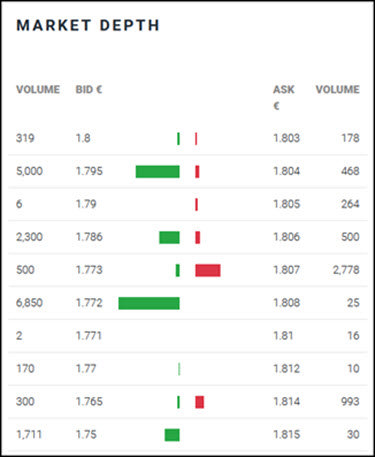Select bid volume 5,000
The height and width of the screenshot is (457, 375).
click(x=29, y=171)
